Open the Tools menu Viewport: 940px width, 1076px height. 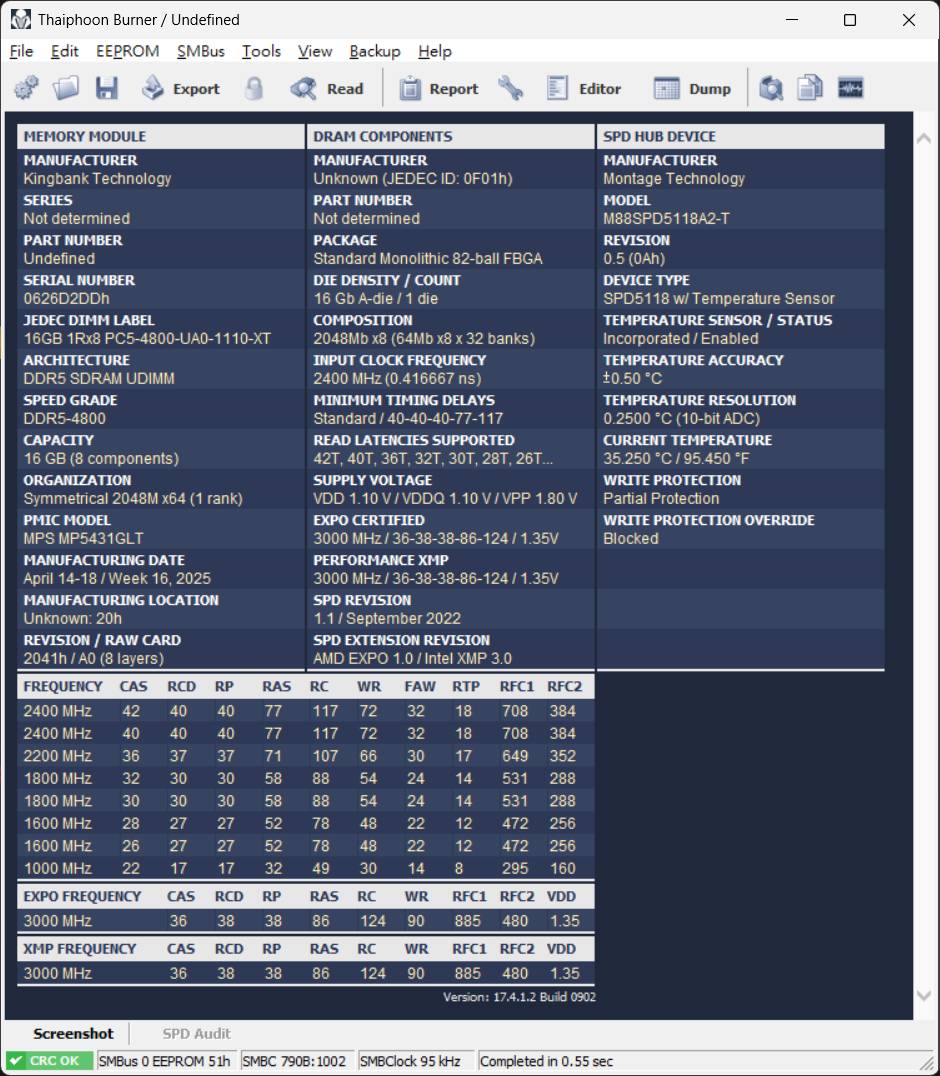pyautogui.click(x=261, y=51)
